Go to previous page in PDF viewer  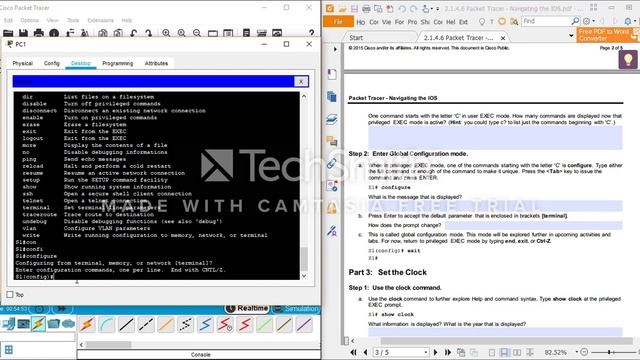click(x=365, y=352)
